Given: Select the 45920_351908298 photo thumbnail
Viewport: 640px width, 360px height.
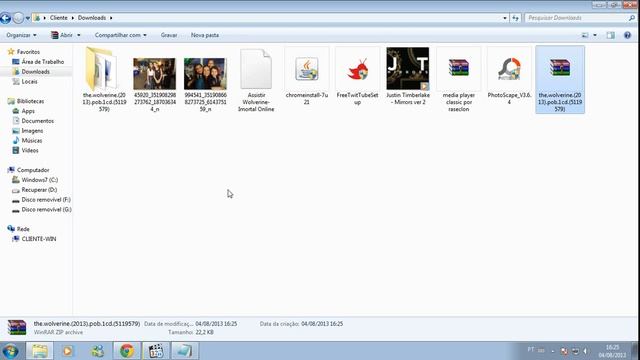Looking at the screenshot, I should click(x=154, y=73).
